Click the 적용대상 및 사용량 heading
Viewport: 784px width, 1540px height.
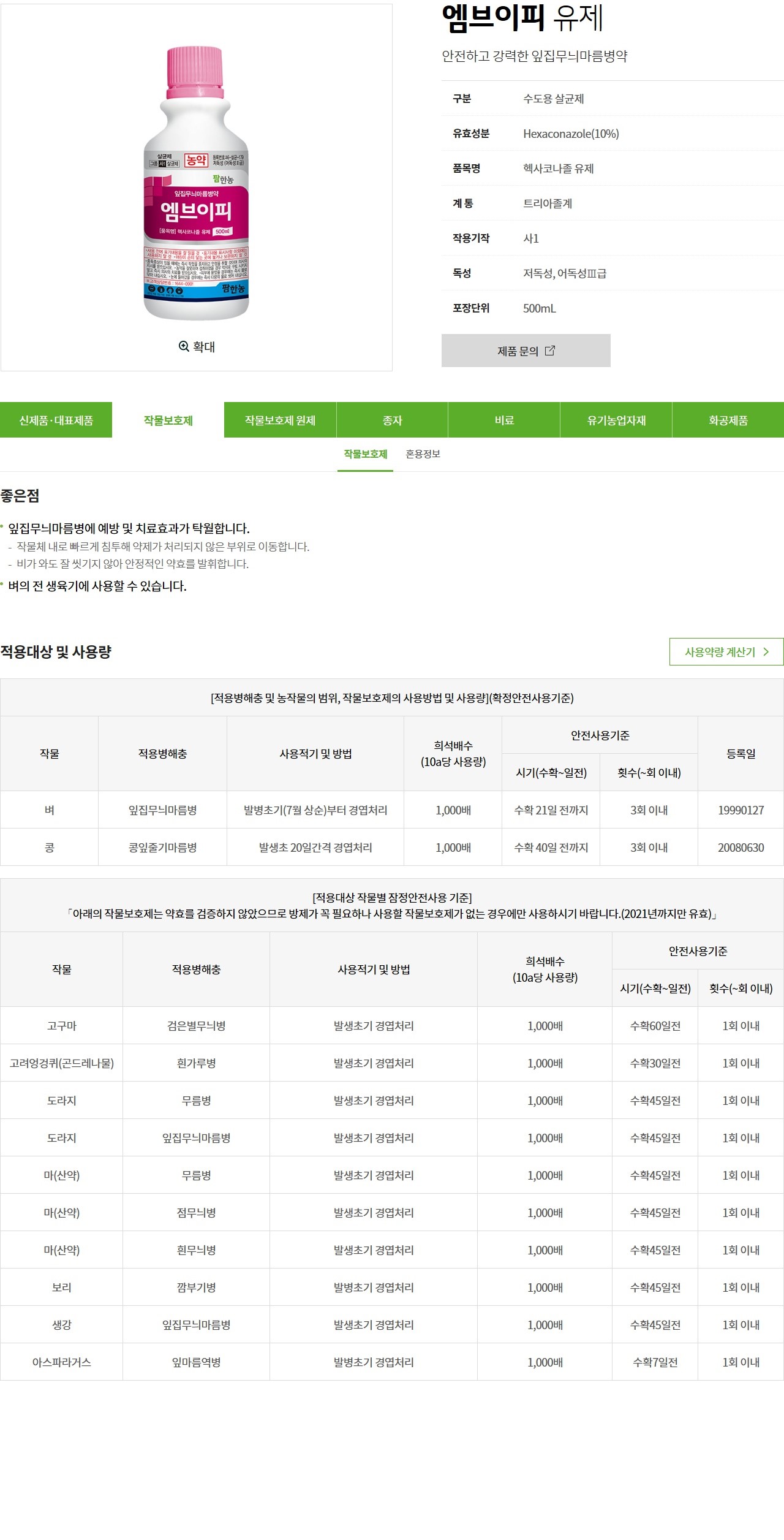point(56,652)
